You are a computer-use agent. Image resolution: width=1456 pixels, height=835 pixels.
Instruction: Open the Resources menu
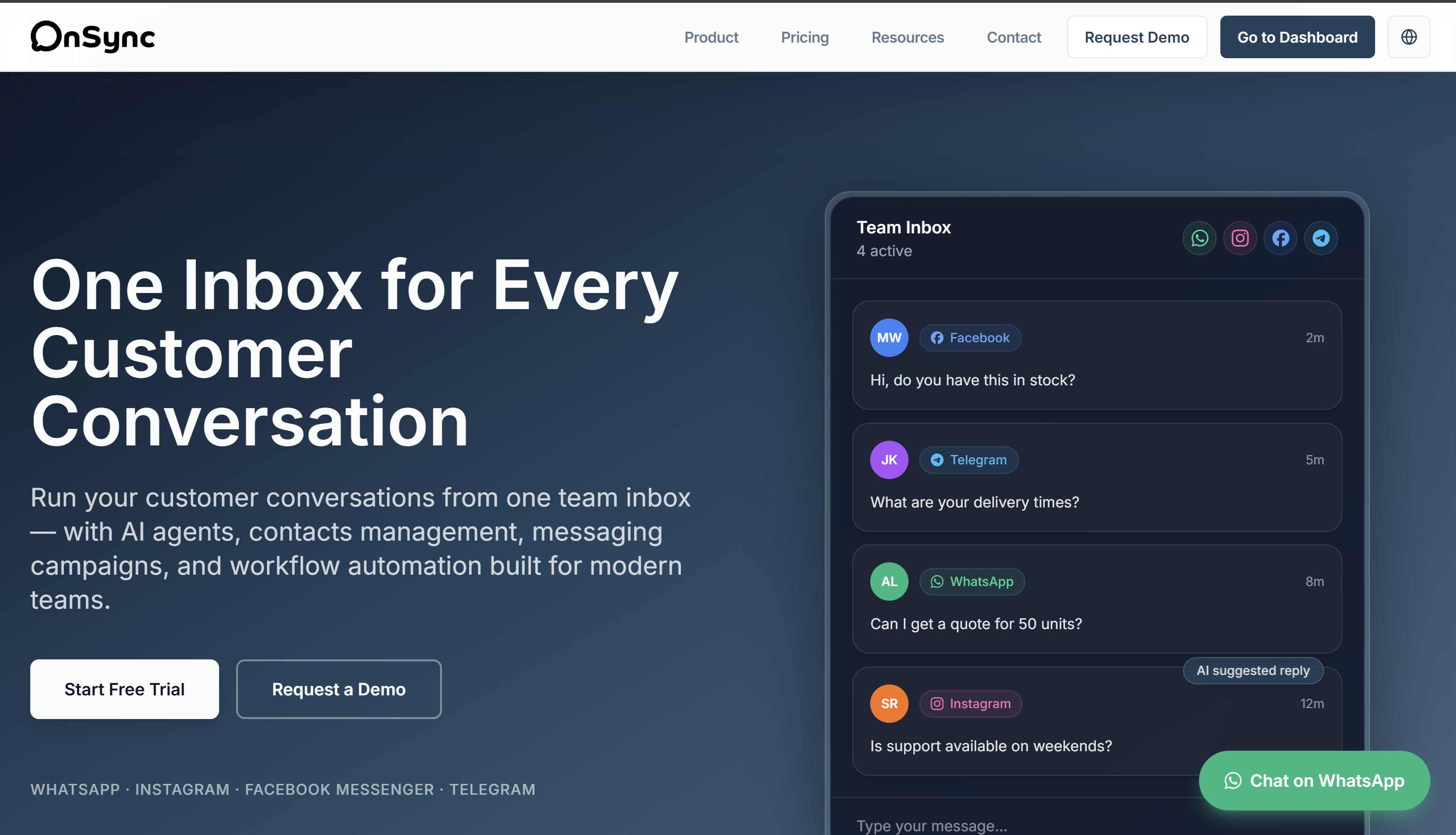908,37
